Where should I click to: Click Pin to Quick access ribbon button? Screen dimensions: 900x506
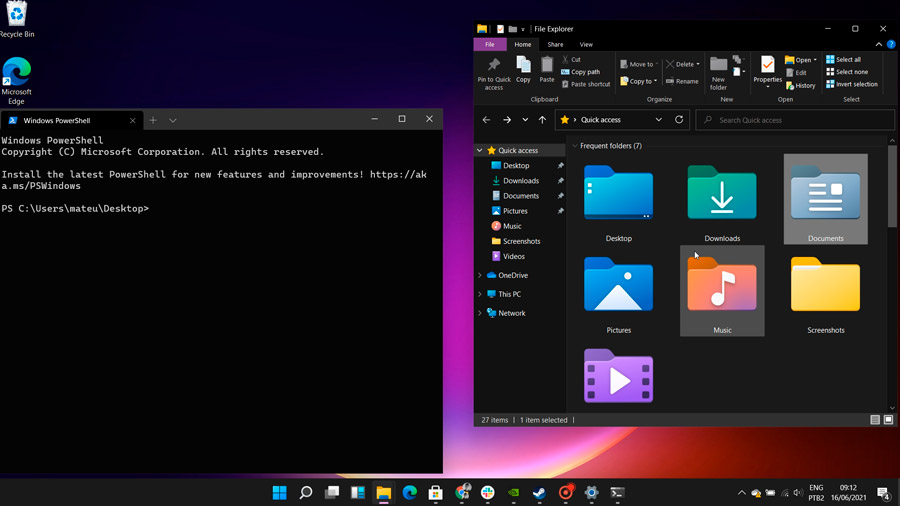(x=494, y=73)
